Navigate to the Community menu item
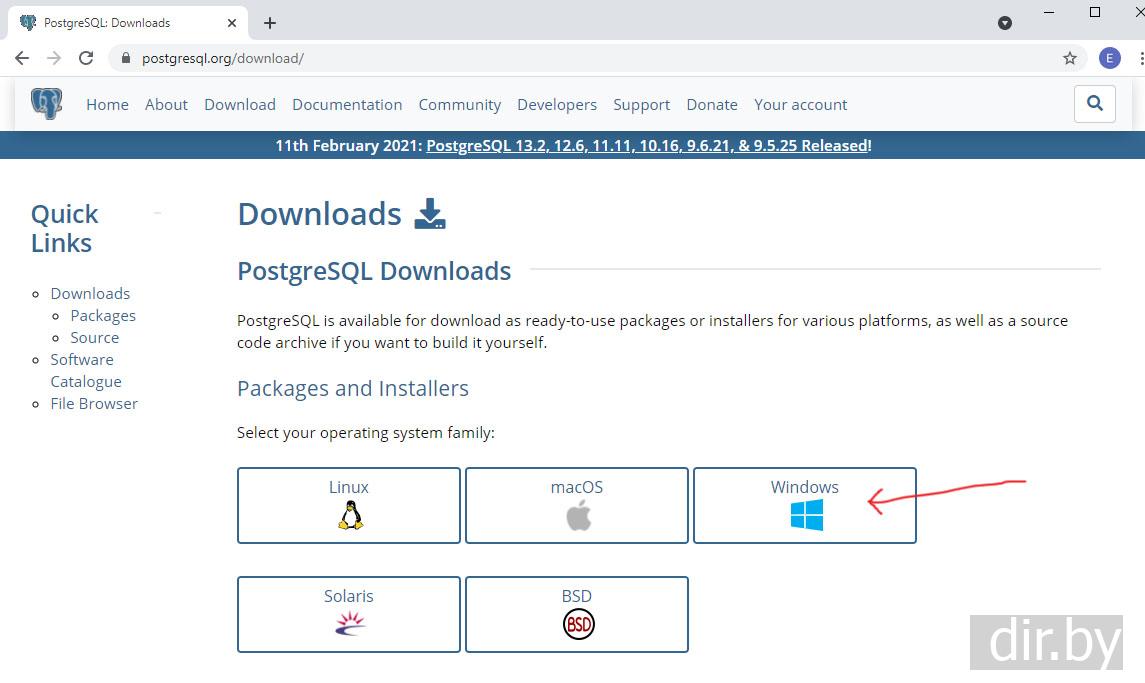This screenshot has height=683, width=1145. click(x=459, y=104)
